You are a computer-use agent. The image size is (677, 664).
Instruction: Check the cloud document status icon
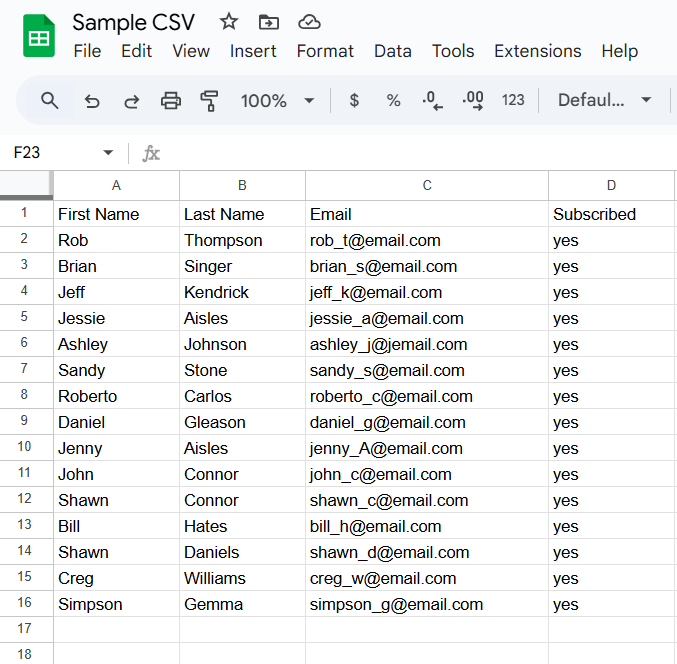[x=310, y=22]
